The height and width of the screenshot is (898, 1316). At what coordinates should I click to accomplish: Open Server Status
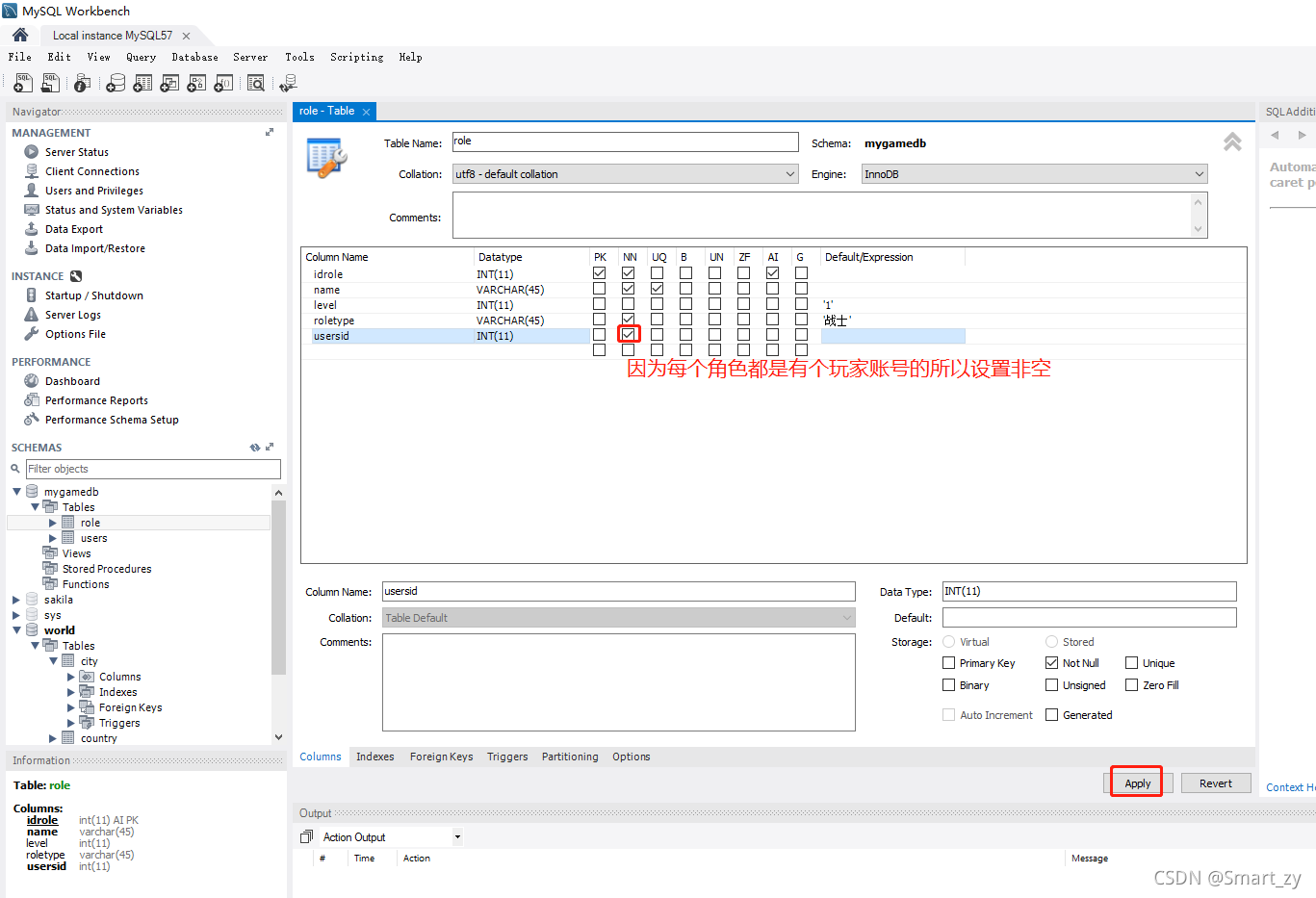(77, 152)
